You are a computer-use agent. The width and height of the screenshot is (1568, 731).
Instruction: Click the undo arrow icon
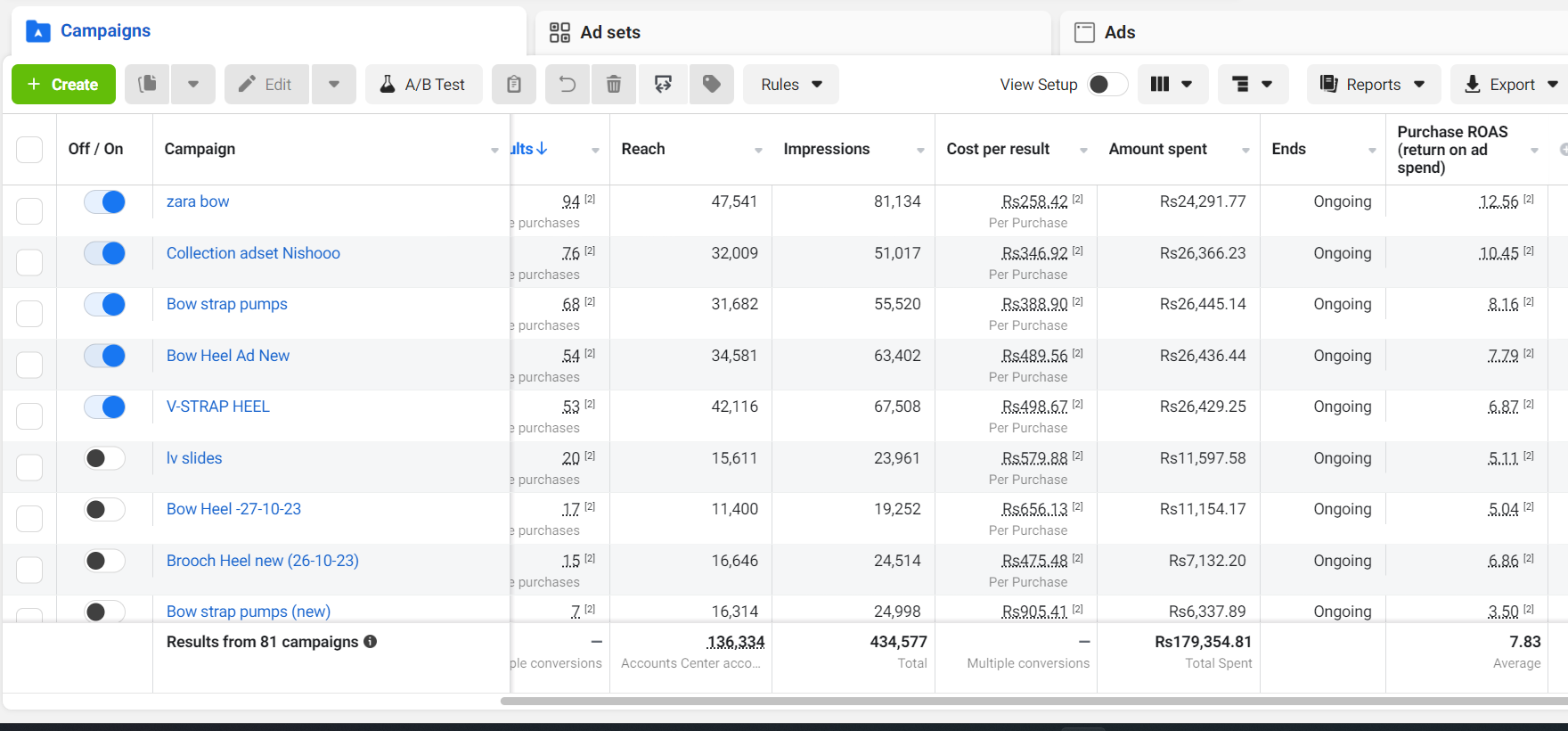pyautogui.click(x=568, y=84)
